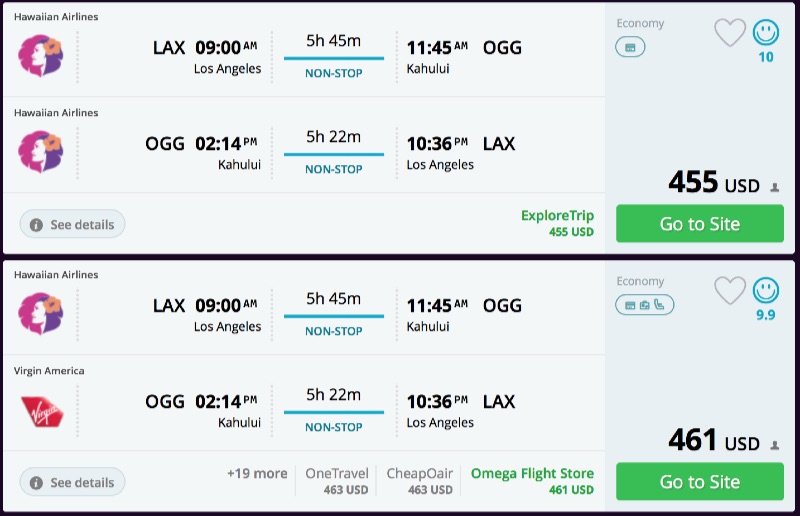Click the person icon beside 455 USD
The width and height of the screenshot is (800, 516).
pos(774,188)
